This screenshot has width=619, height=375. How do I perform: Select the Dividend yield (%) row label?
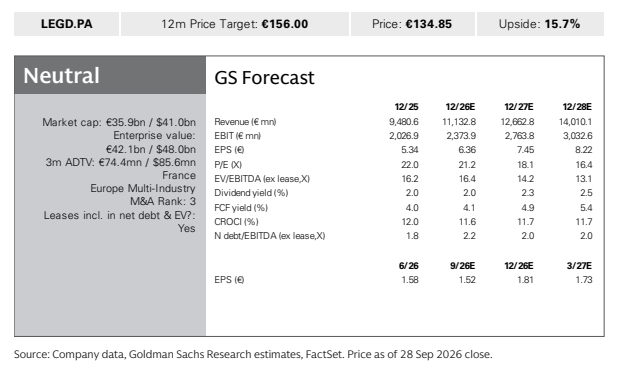[251, 193]
